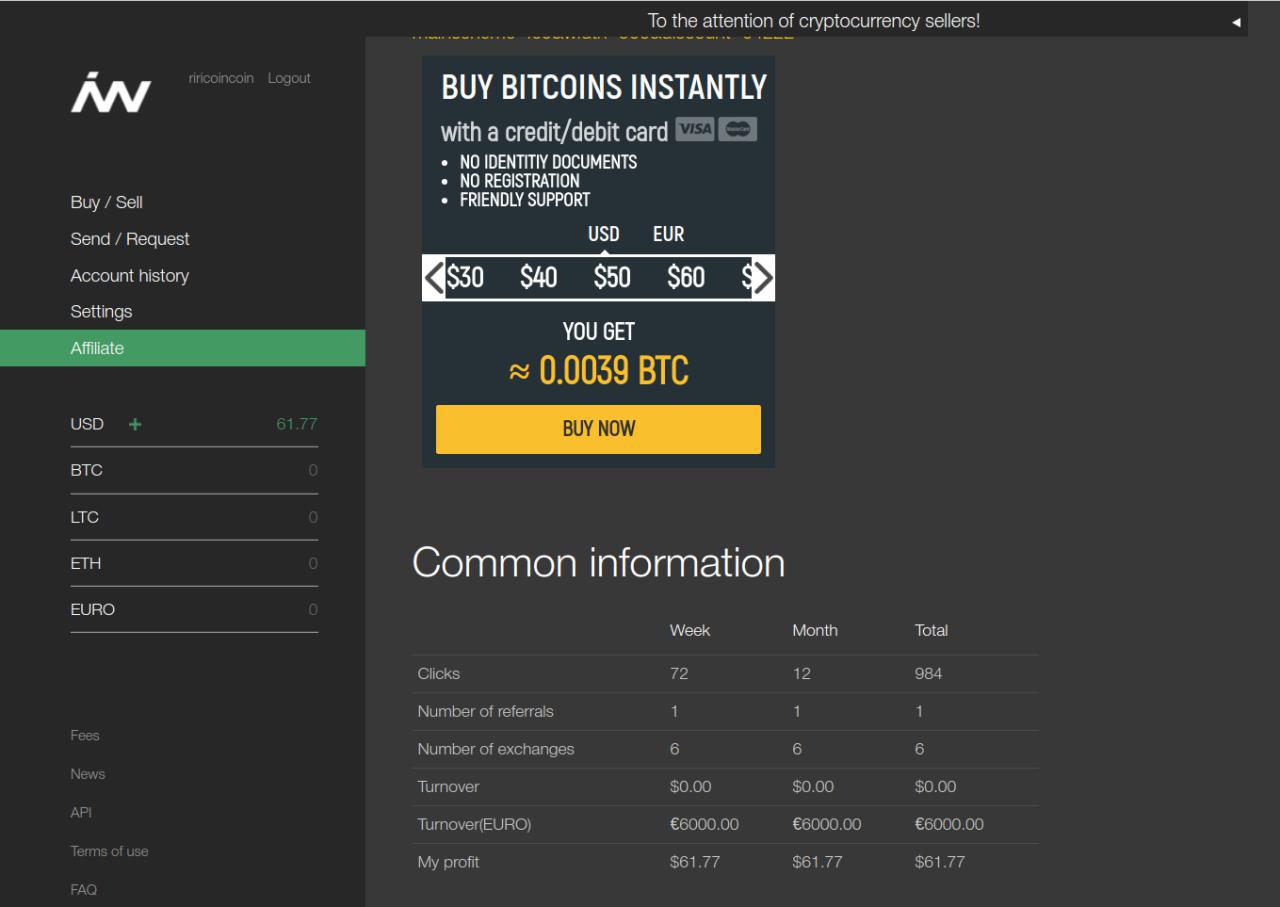The image size is (1280, 907).
Task: Select the LTC balance row
Action: 194,517
